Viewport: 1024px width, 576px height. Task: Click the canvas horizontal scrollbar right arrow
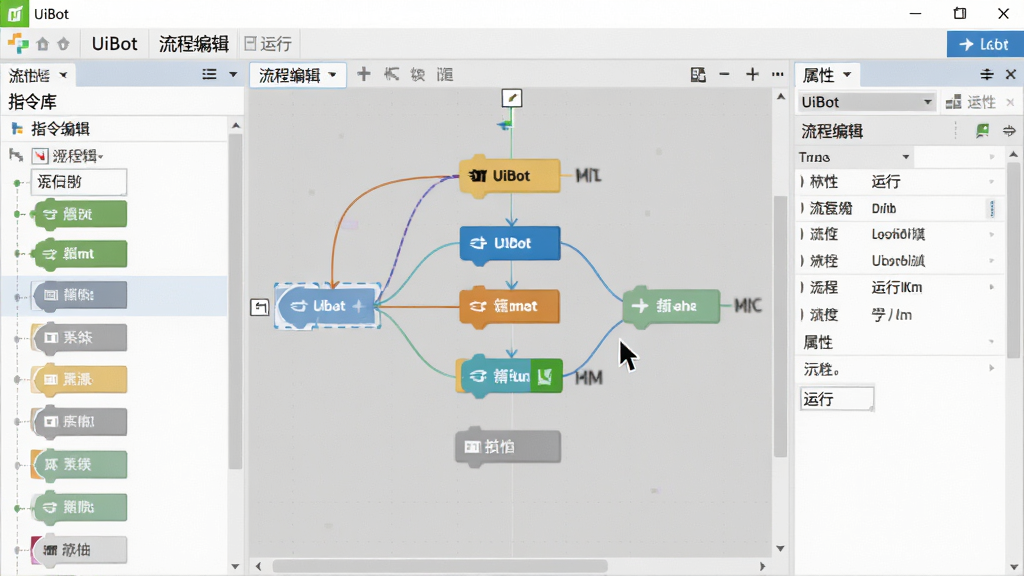762,566
